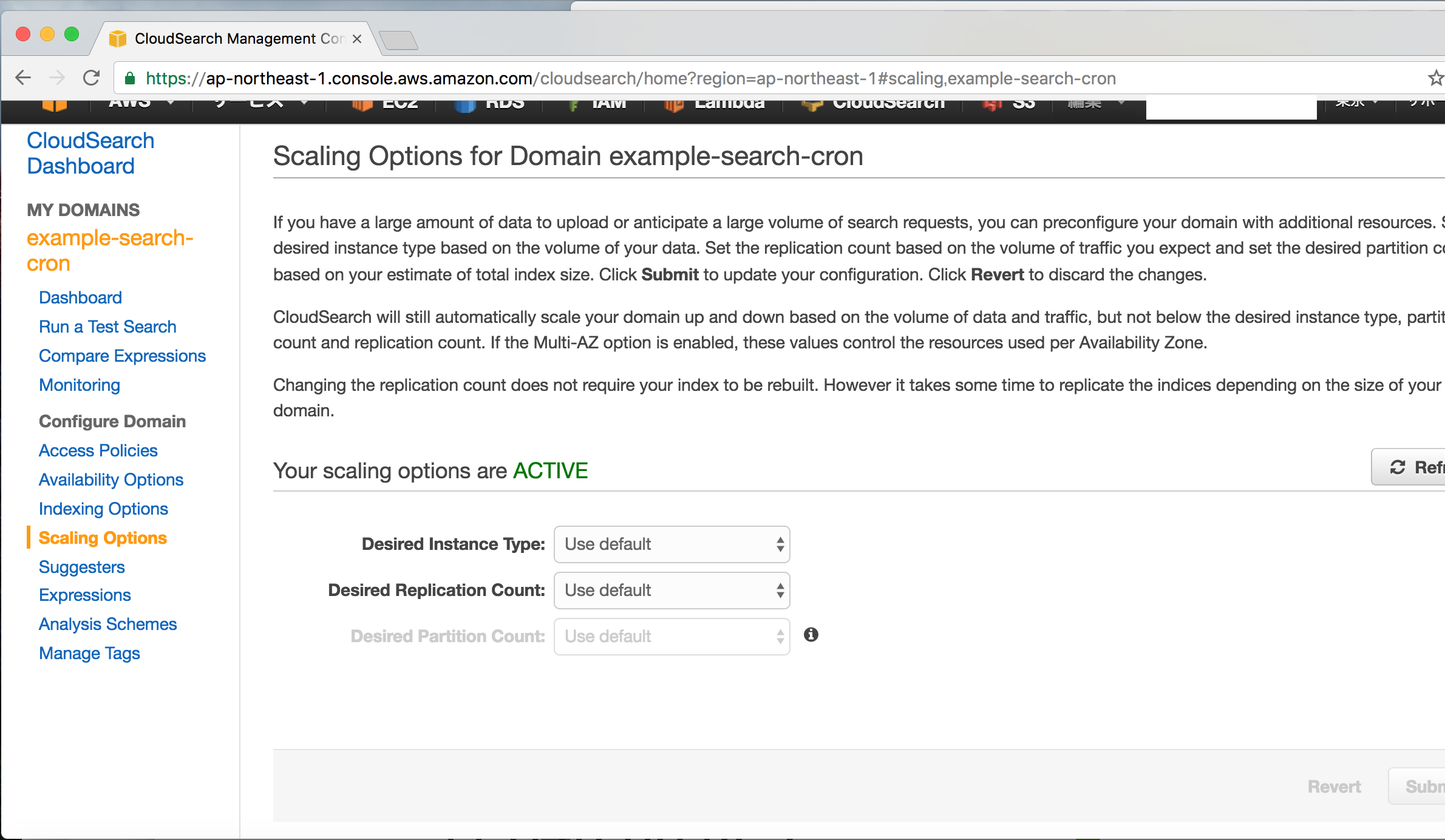Click the Revert button
This screenshot has height=840, width=1445.
[x=1334, y=787]
